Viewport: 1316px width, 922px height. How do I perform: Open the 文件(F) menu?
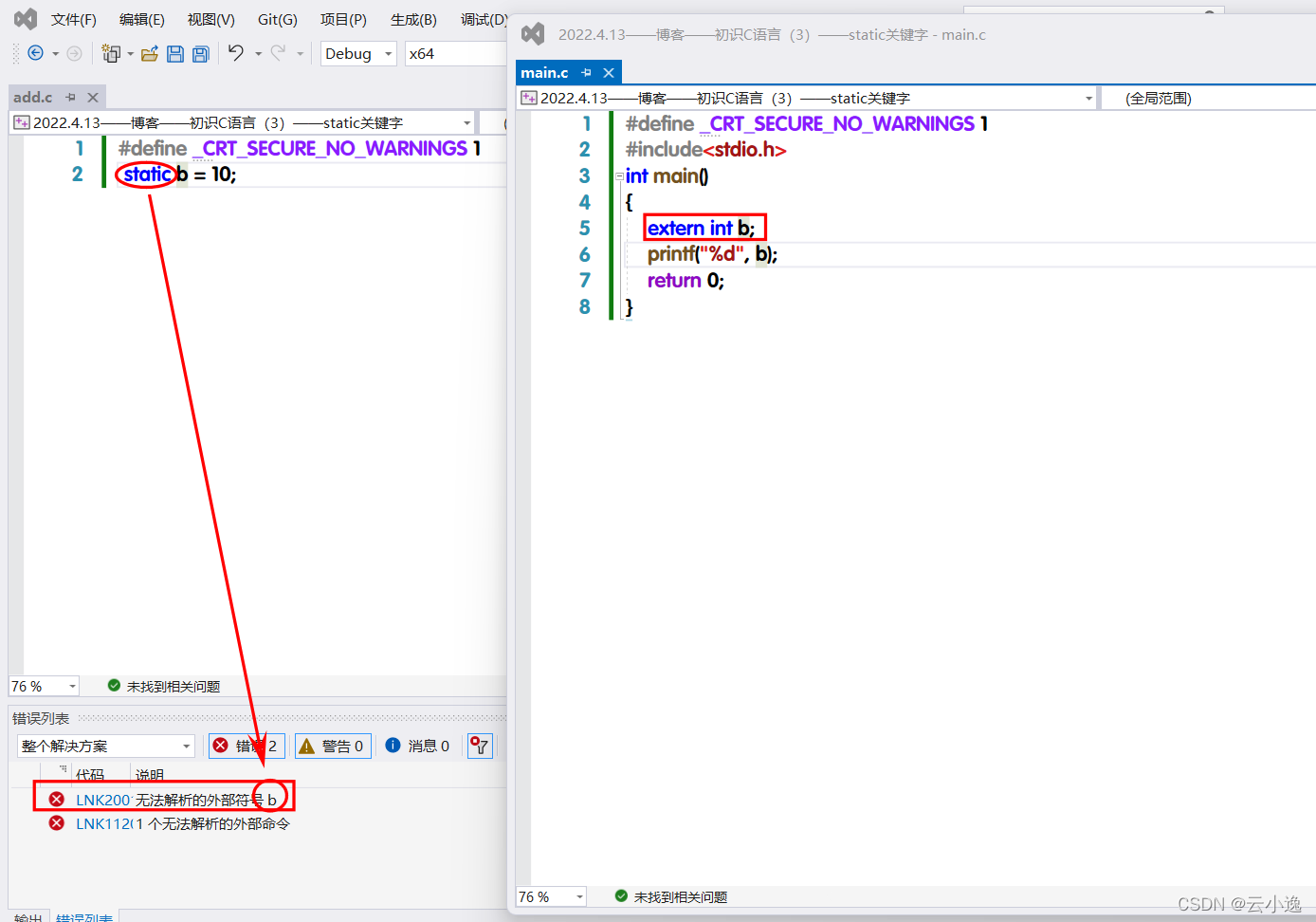pos(74,19)
